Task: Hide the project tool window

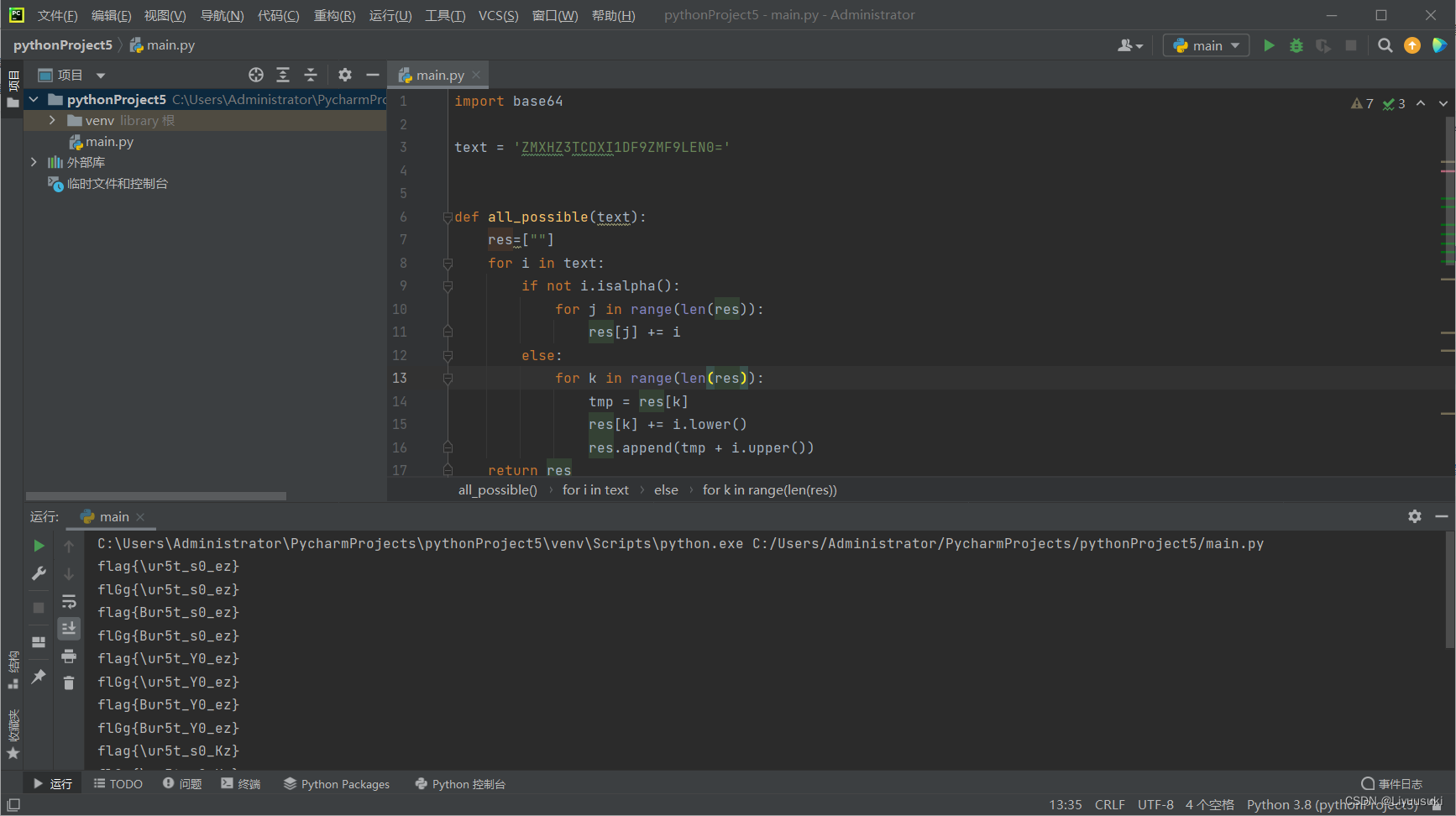Action: [x=373, y=75]
